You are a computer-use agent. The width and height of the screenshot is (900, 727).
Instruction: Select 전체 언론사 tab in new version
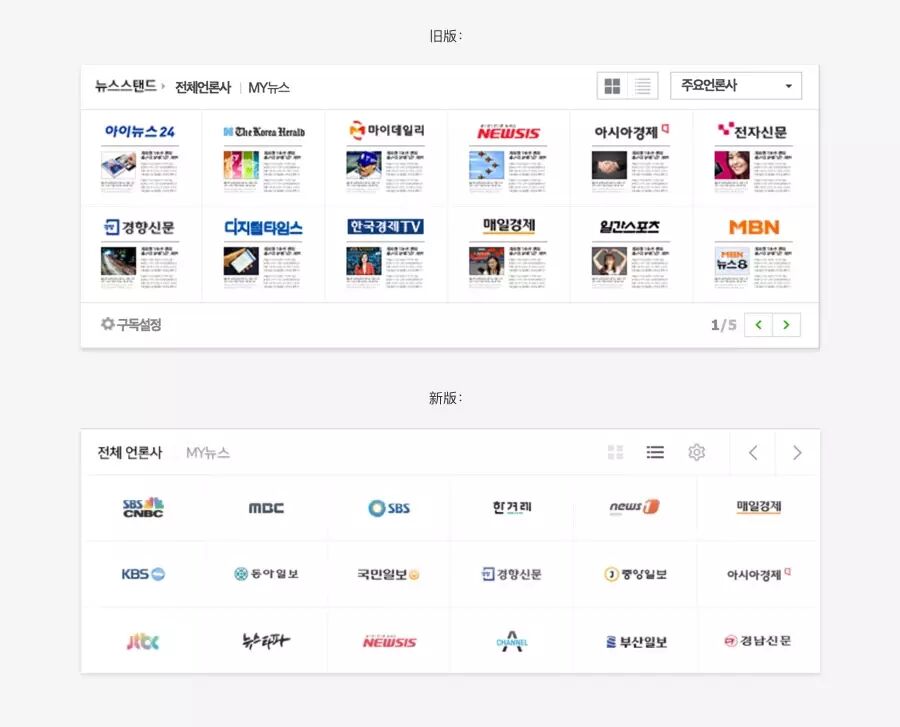click(x=130, y=453)
